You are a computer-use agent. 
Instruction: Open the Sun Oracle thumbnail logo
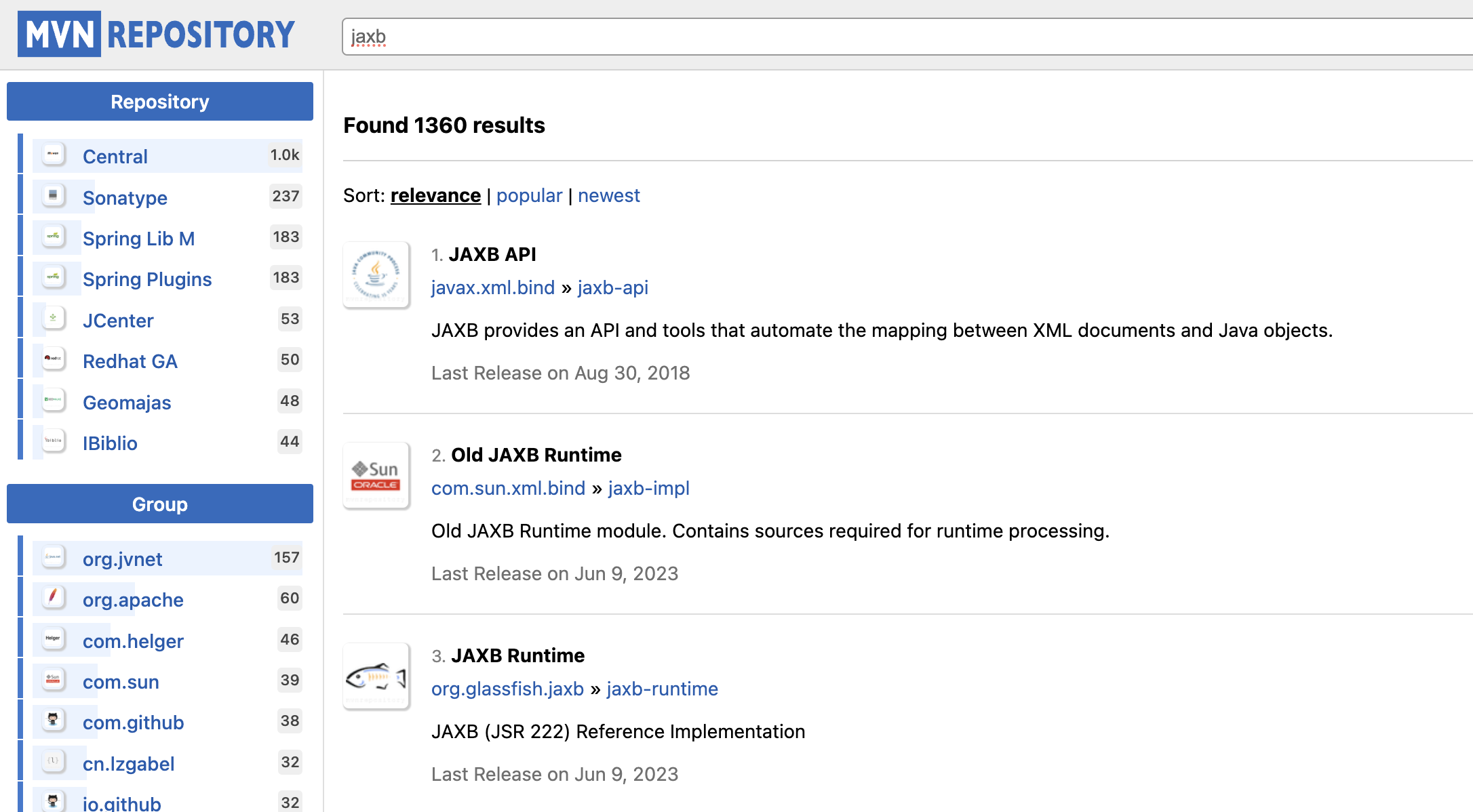pos(376,475)
